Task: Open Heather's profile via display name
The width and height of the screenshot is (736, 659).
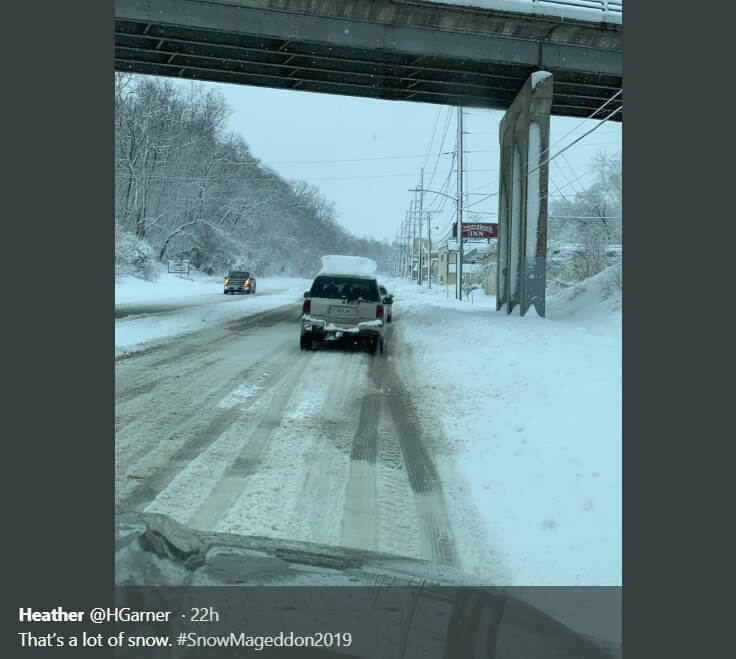Action: (x=51, y=615)
